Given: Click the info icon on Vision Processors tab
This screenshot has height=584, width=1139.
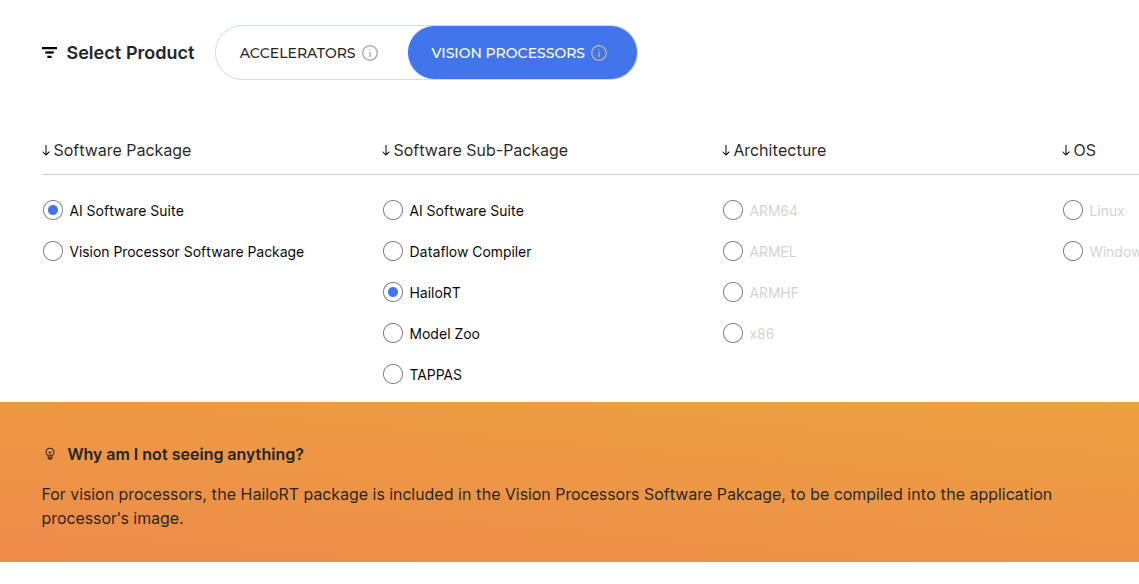Looking at the screenshot, I should pyautogui.click(x=599, y=53).
